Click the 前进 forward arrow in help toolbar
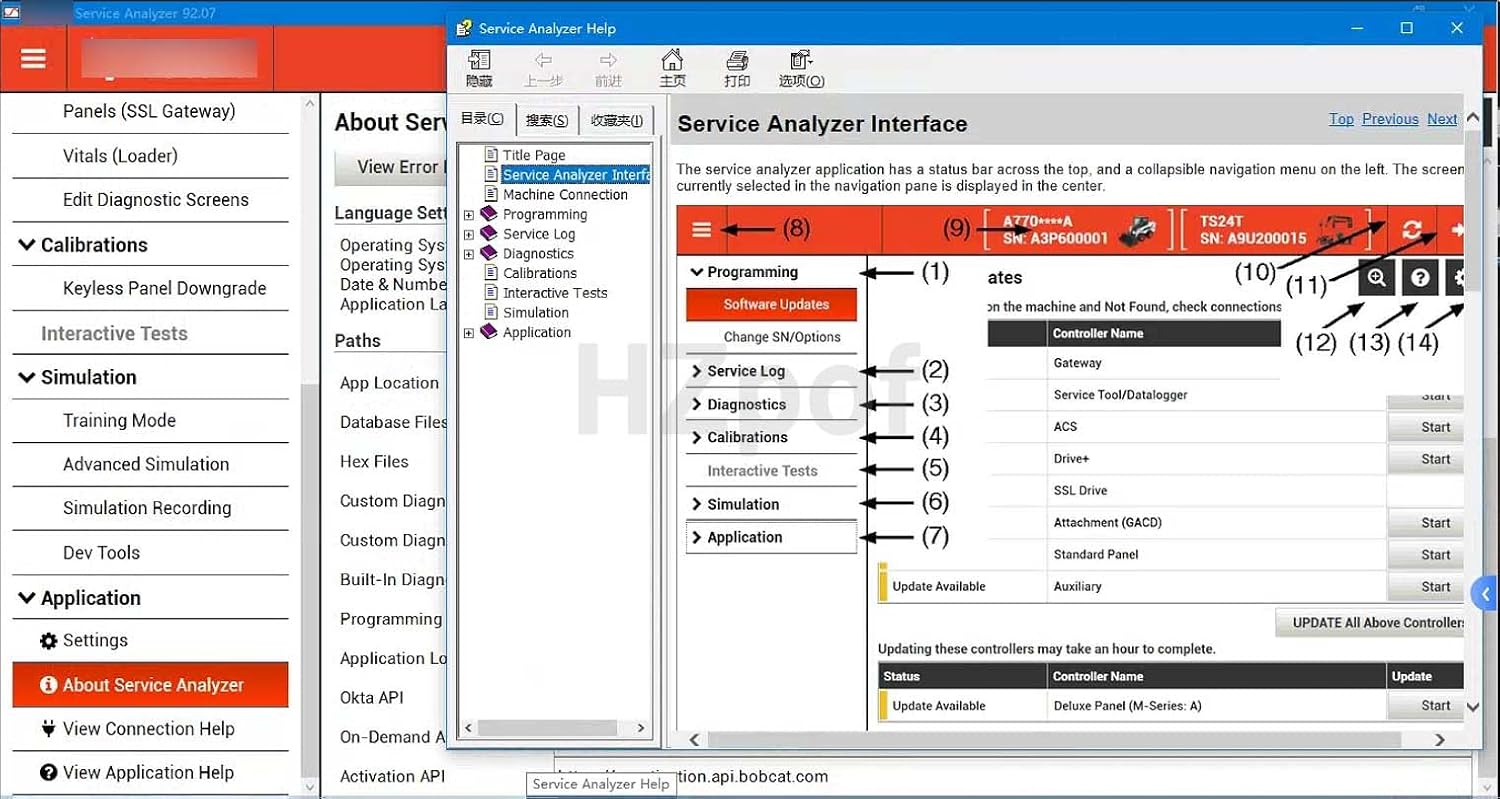This screenshot has height=799, width=1500. coord(608,69)
